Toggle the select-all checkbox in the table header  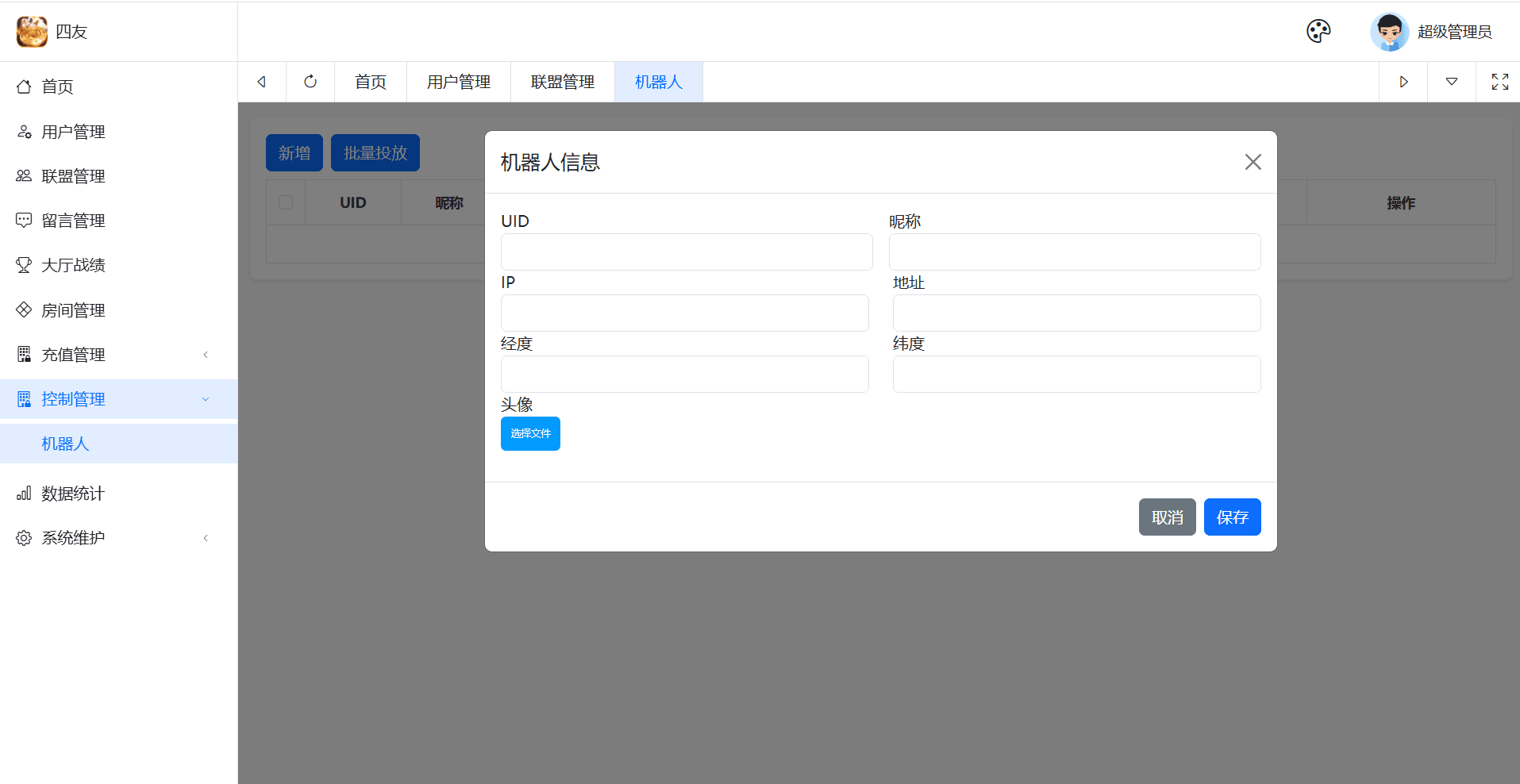(x=286, y=202)
